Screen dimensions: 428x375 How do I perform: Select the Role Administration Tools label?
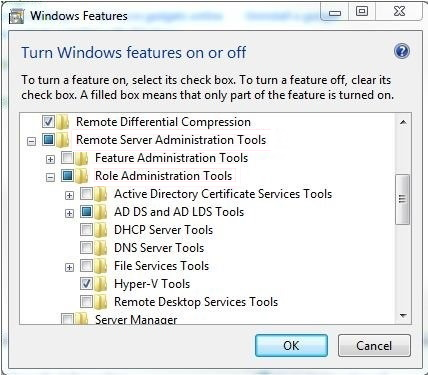(x=163, y=176)
